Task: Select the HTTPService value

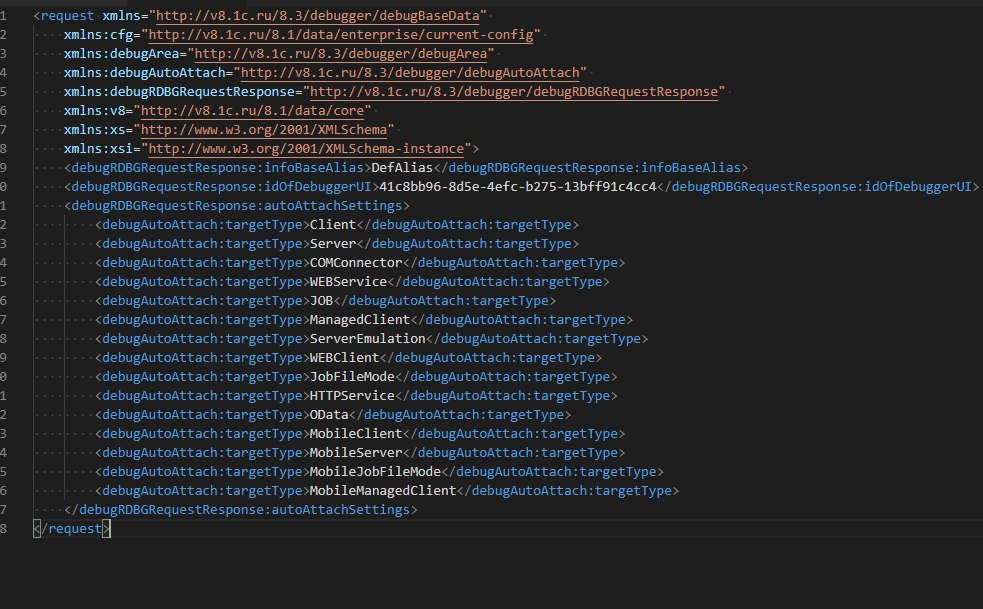Action: (x=352, y=396)
